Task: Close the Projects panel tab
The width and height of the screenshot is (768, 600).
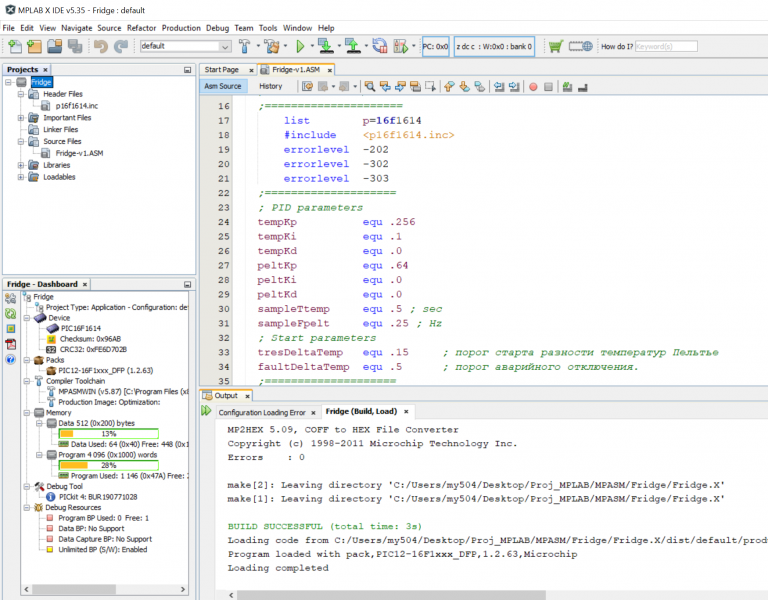Action: pos(45,70)
